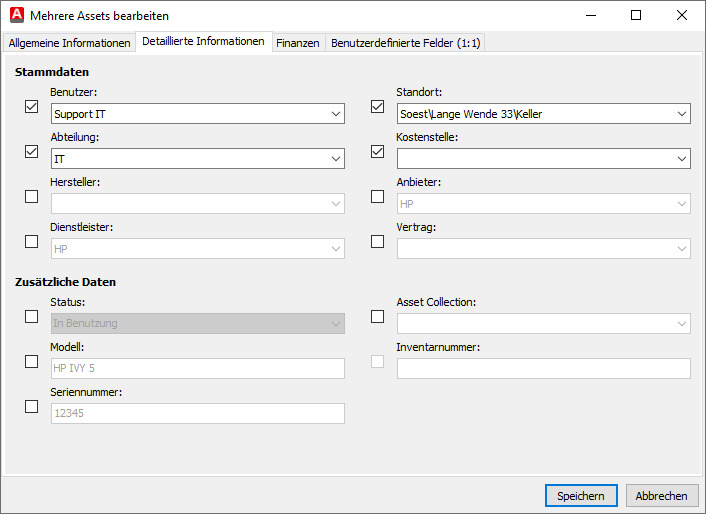Tick the Asset Collection checkbox
The image size is (706, 514).
(377, 317)
